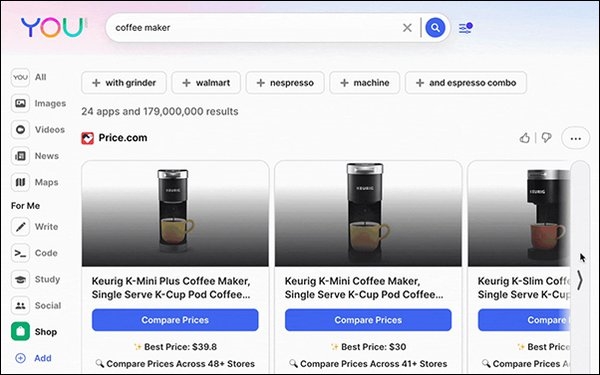
Task: Select the All sidebar item
Action: click(29, 77)
